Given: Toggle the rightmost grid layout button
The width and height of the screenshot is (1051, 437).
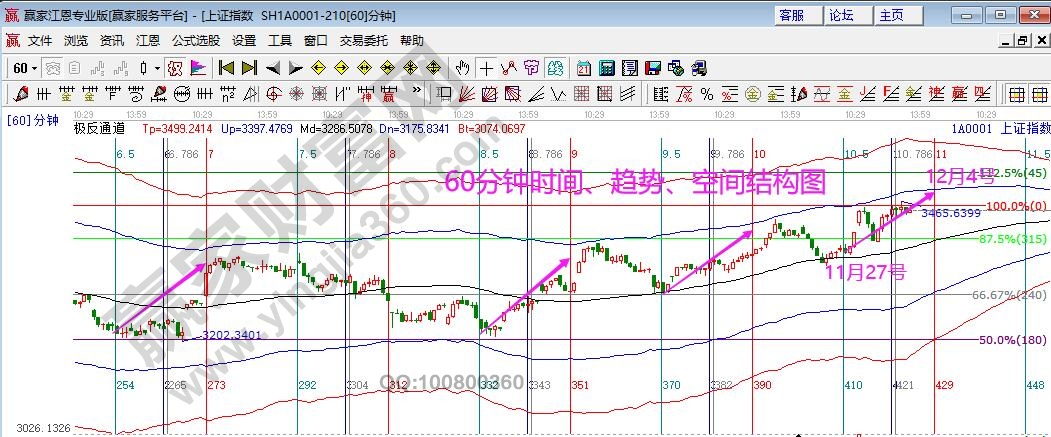Looking at the screenshot, I should click(1037, 94).
